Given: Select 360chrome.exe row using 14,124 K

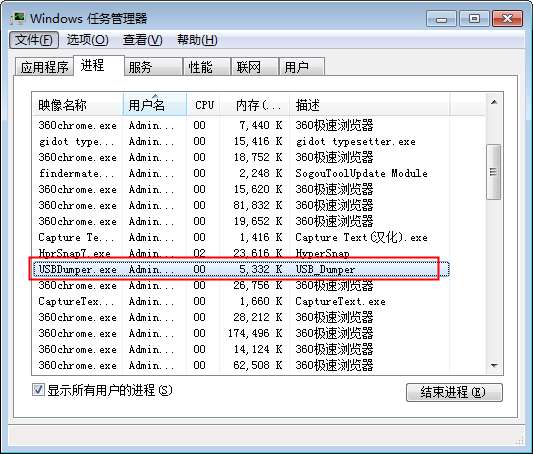Looking at the screenshot, I should 241,349.
